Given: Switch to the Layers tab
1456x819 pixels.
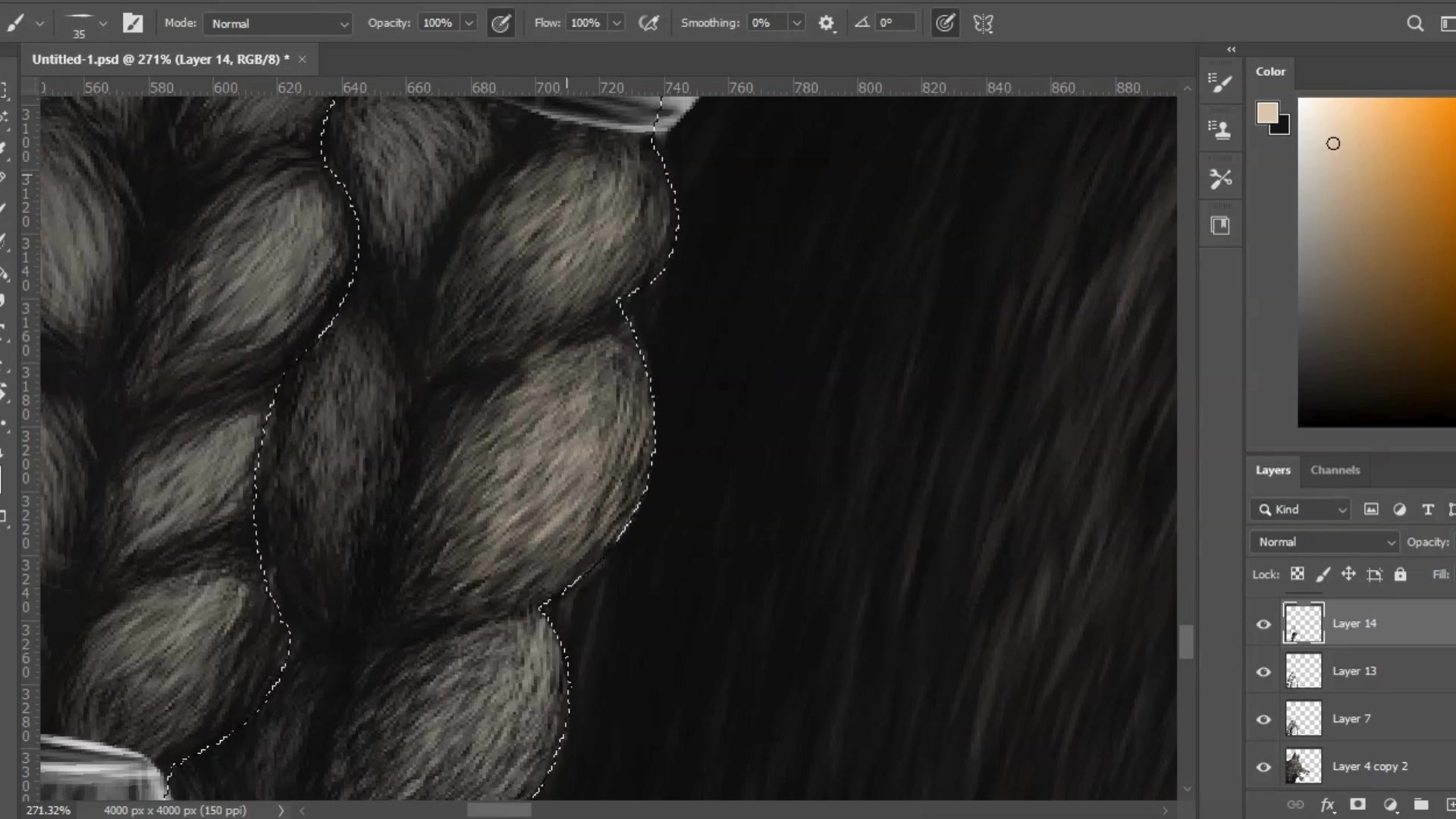Looking at the screenshot, I should point(1272,470).
